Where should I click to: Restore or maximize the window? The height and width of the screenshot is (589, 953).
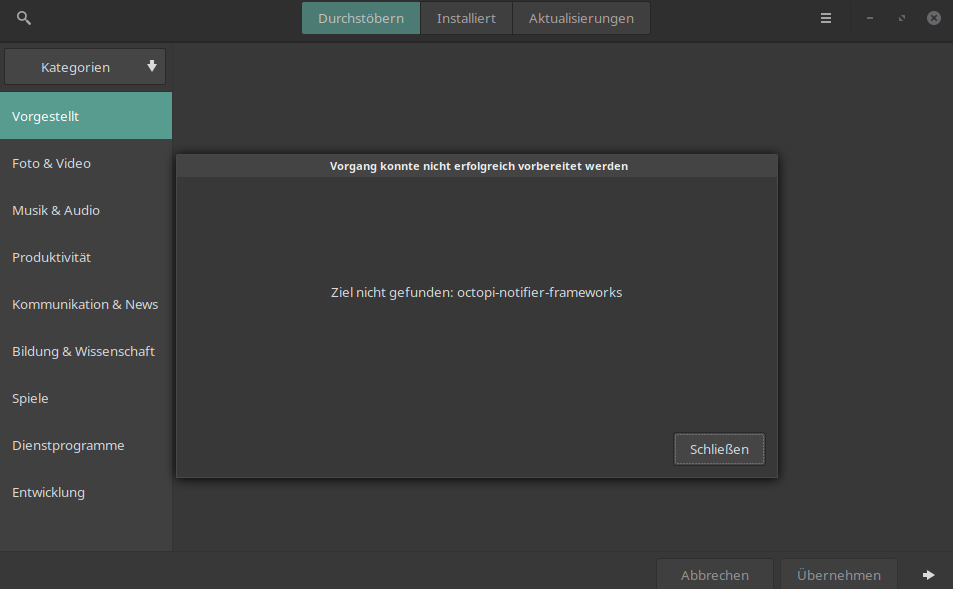pyautogui.click(x=902, y=18)
